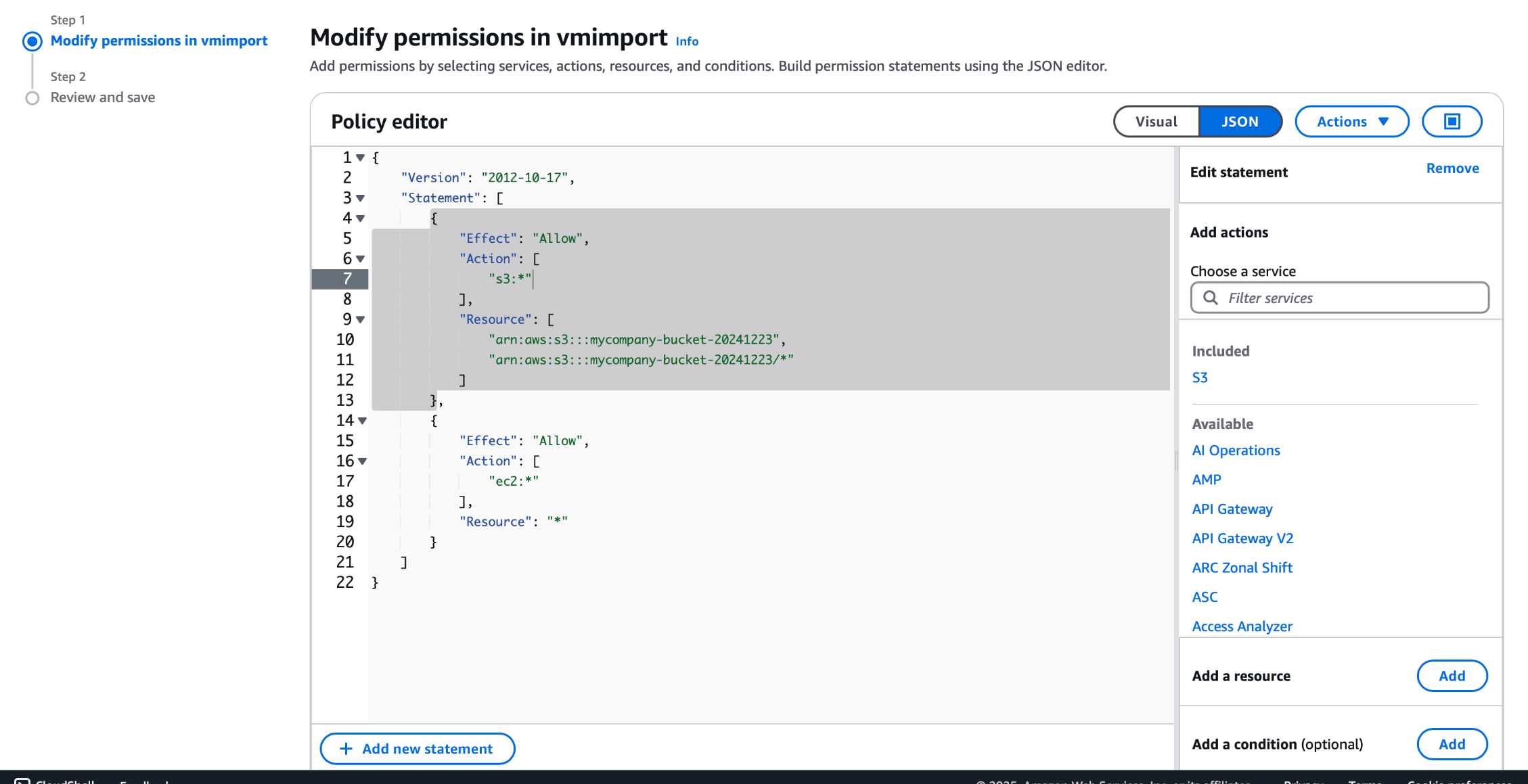
Task: Click the search icon in Filter services
Action: tap(1211, 298)
